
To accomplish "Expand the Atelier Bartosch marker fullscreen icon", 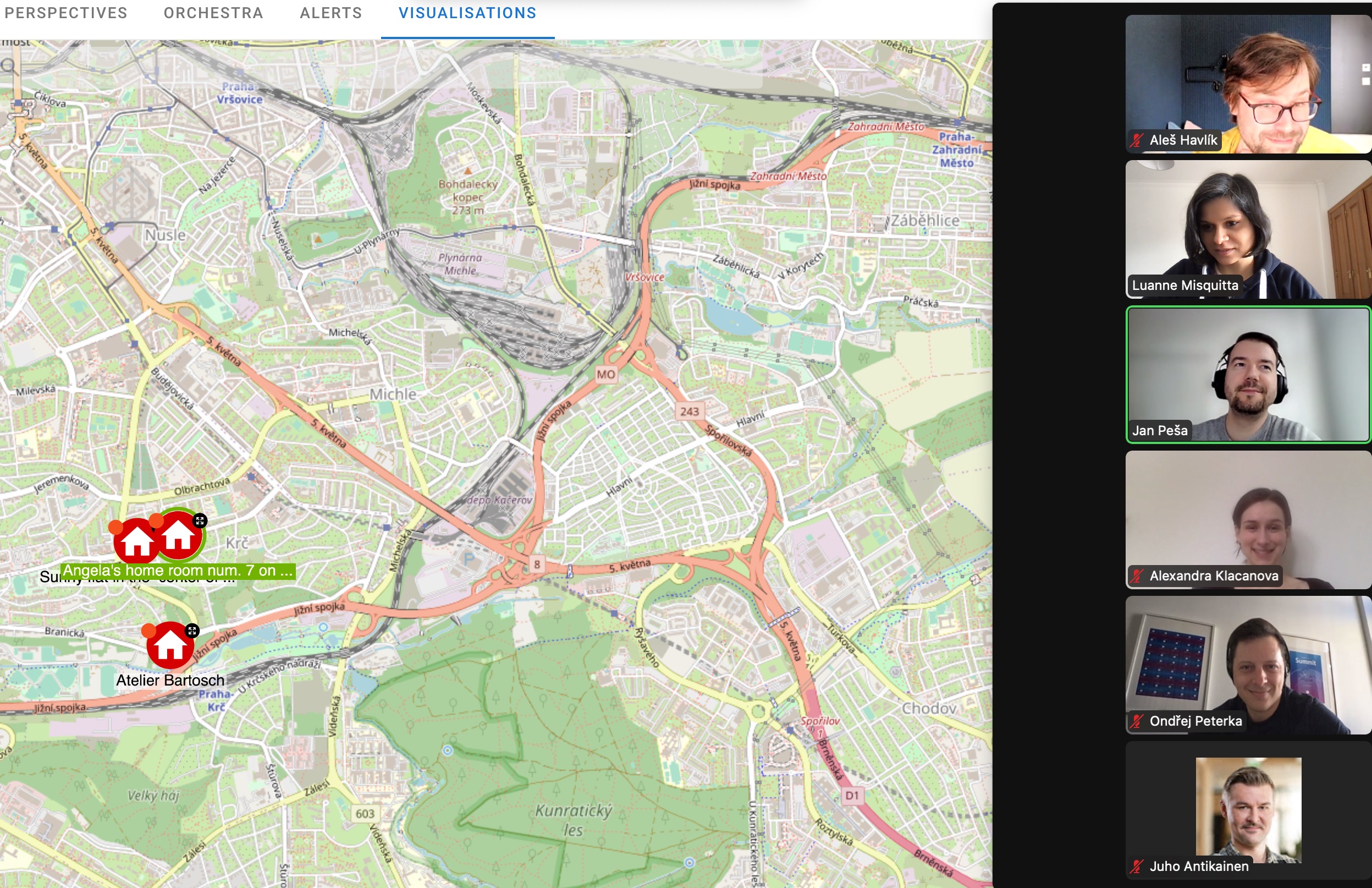I will coord(192,631).
